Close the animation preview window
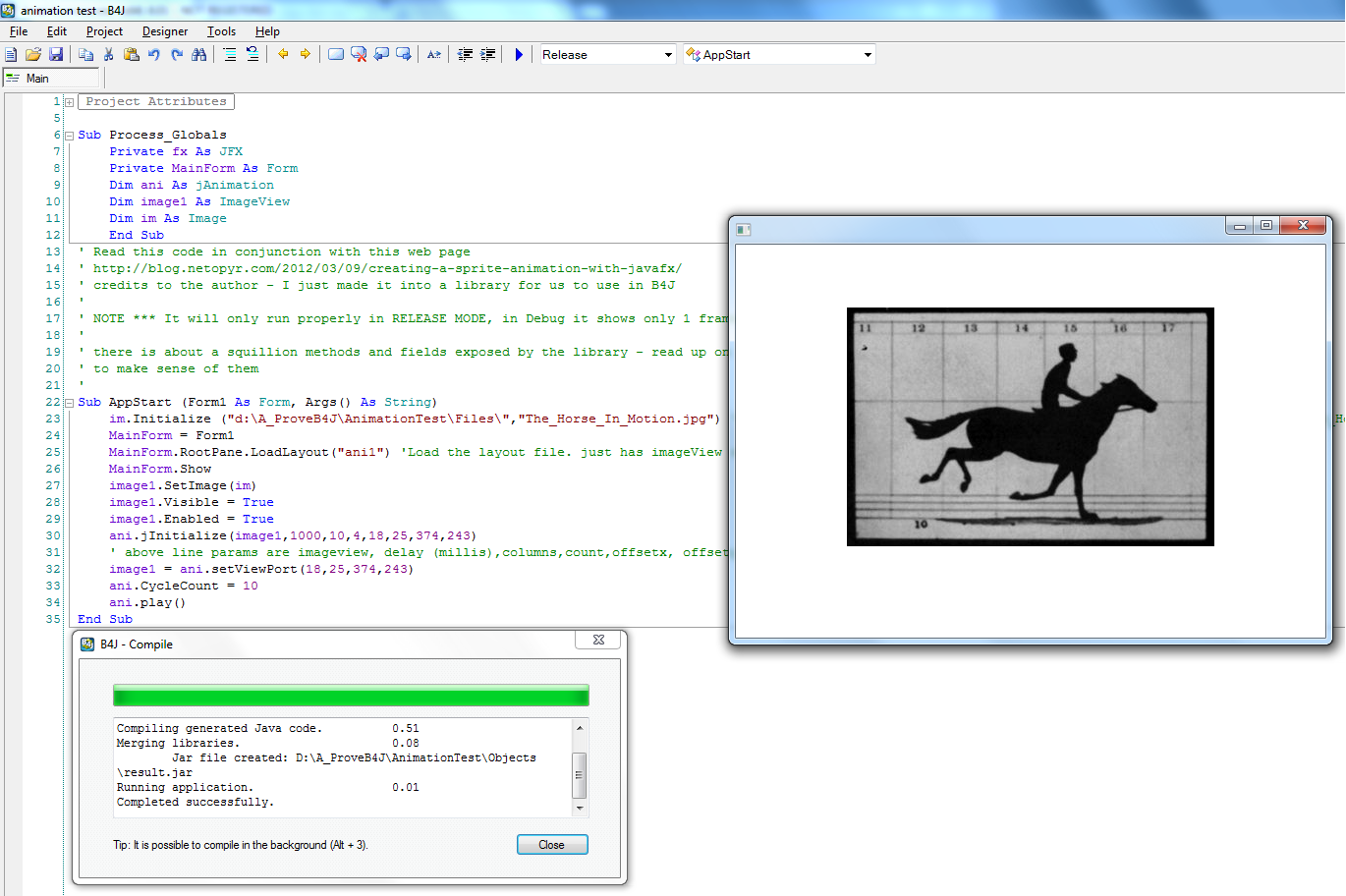Image resolution: width=1346 pixels, height=896 pixels. [x=1303, y=226]
